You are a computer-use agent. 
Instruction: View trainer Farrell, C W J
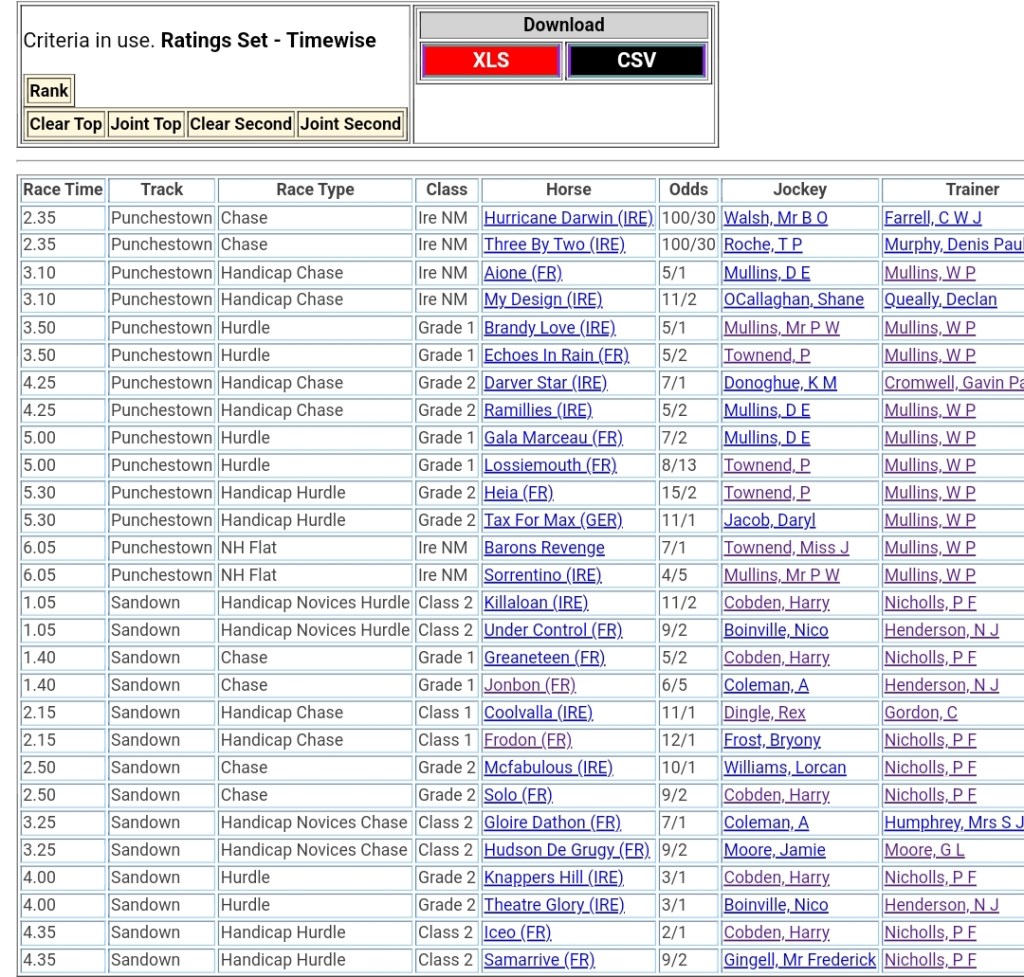(932, 218)
